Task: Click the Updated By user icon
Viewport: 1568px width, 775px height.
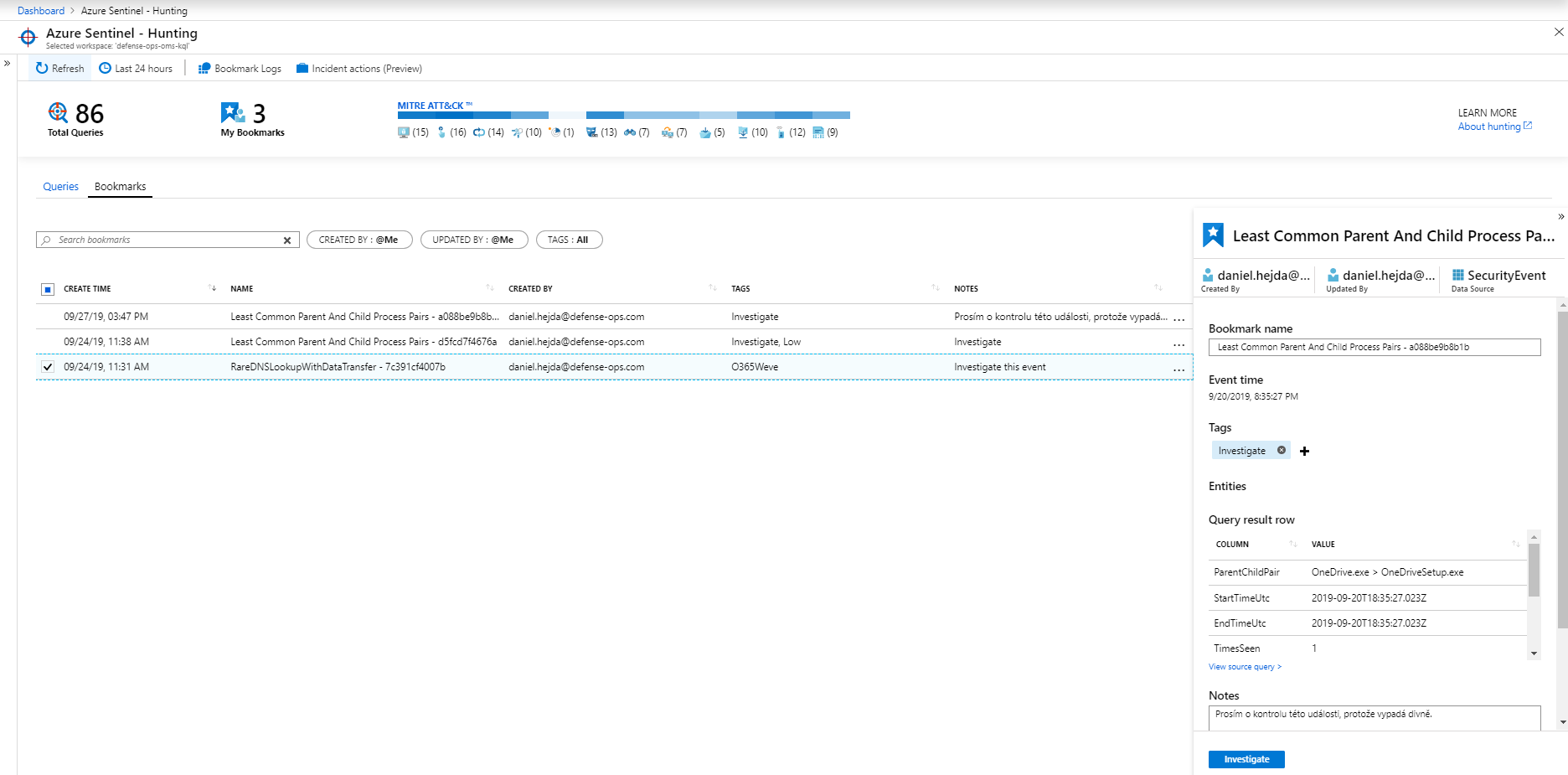Action: [x=1333, y=275]
